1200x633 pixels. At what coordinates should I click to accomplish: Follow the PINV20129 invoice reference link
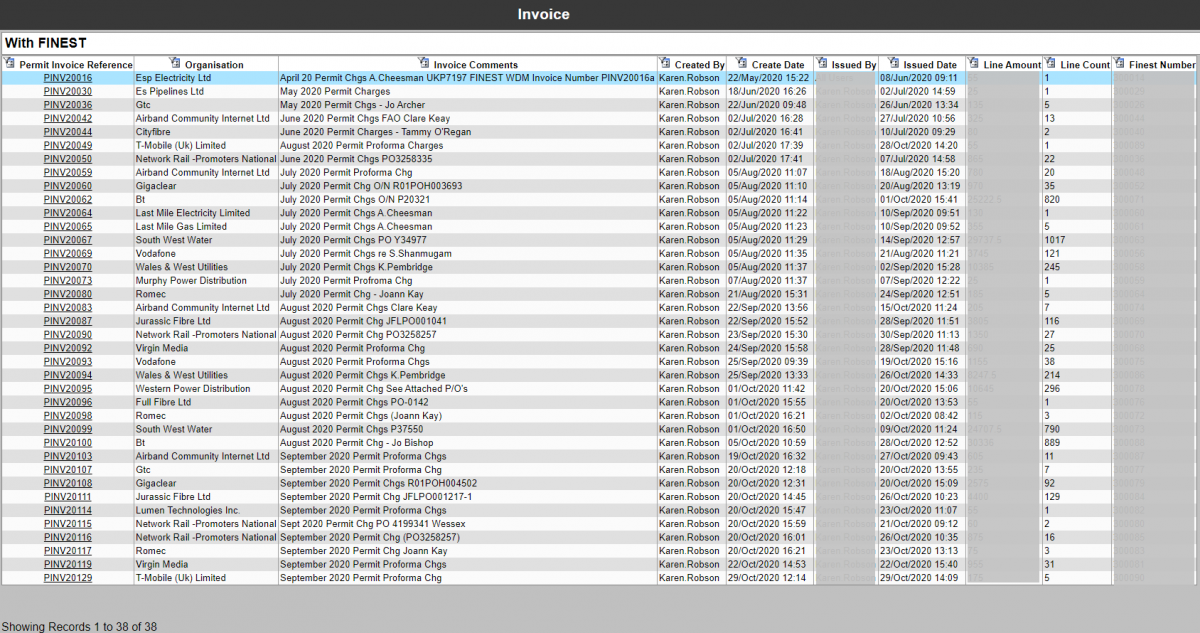point(68,578)
